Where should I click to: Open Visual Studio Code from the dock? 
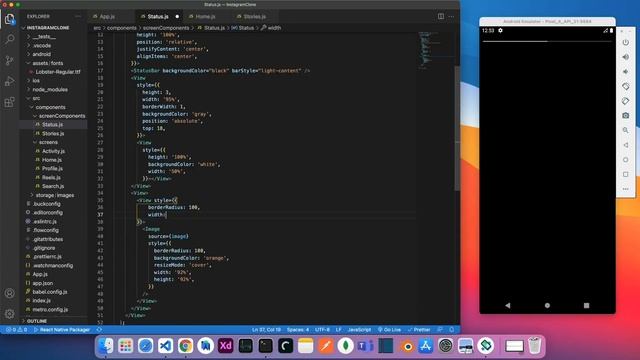click(165, 346)
